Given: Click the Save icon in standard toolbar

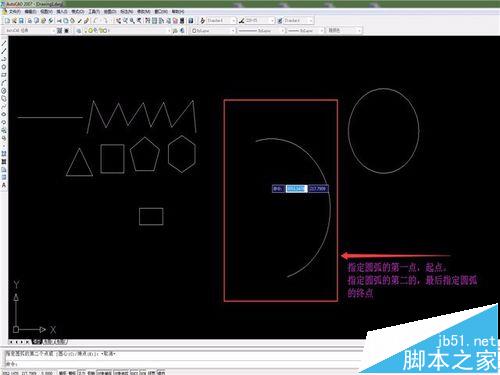Looking at the screenshot, I should [x=21, y=21].
